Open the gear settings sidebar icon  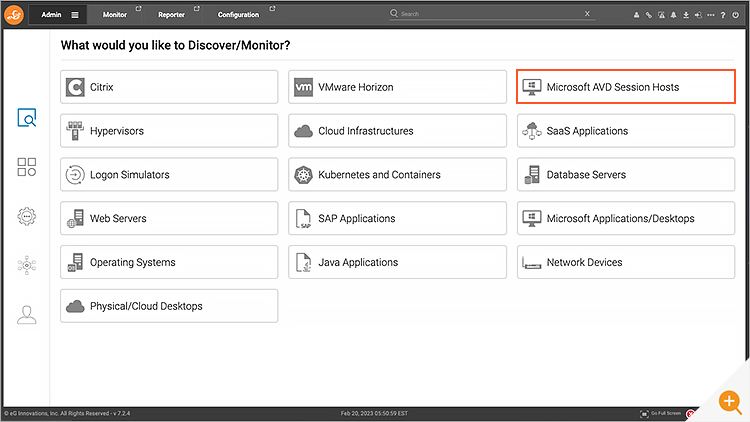coord(27,216)
